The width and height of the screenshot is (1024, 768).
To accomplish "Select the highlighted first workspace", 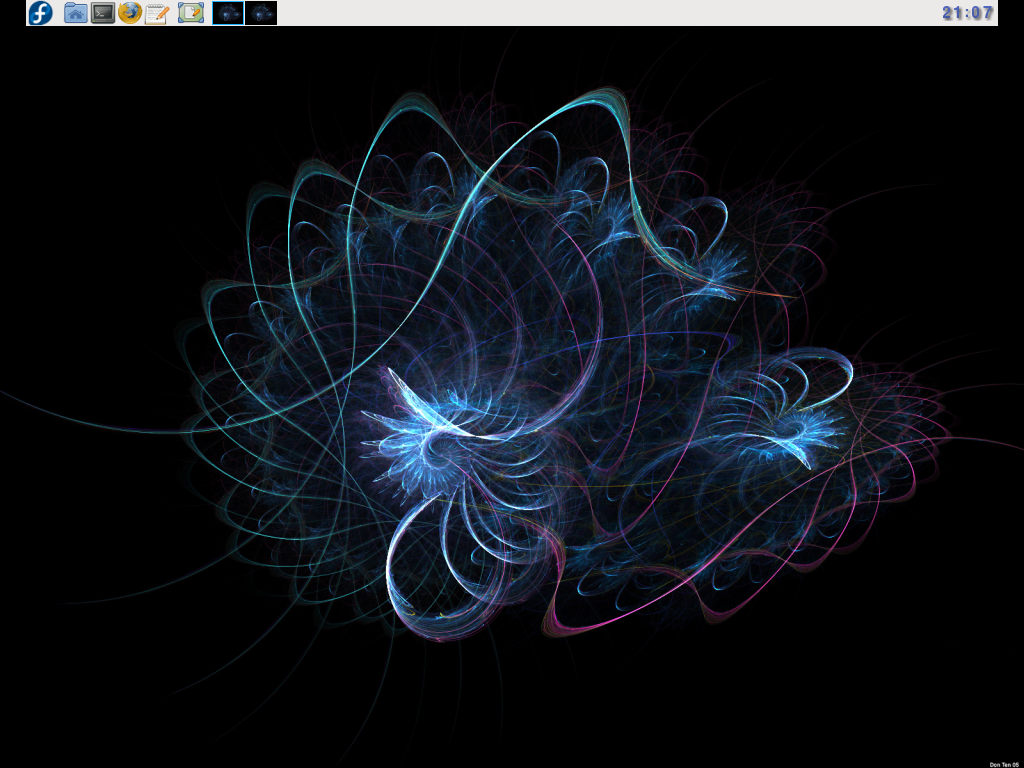I will [x=227, y=13].
